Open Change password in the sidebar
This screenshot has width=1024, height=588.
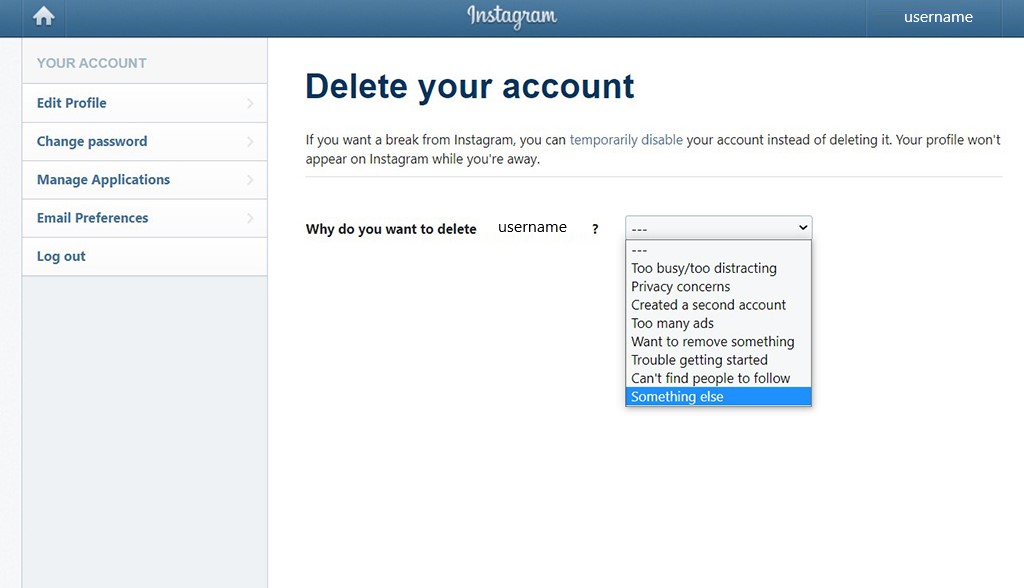tap(144, 141)
